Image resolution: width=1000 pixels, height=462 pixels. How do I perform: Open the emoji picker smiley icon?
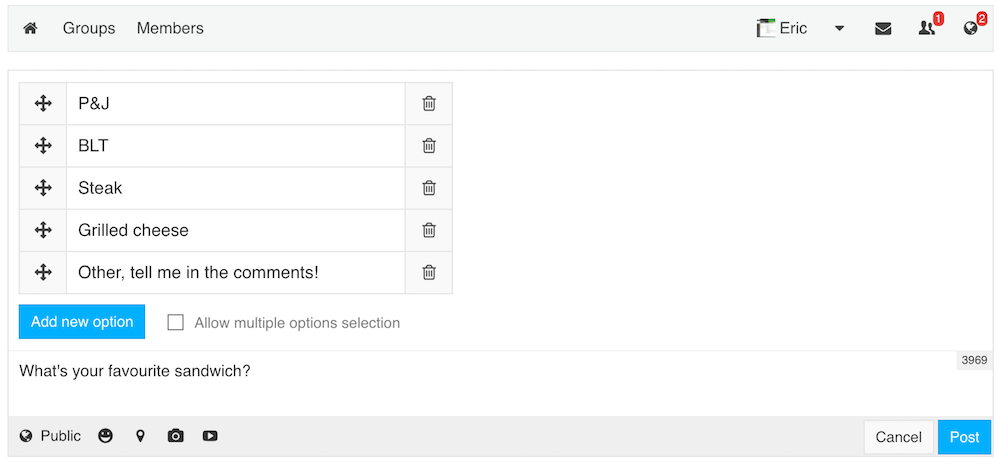pyautogui.click(x=106, y=436)
